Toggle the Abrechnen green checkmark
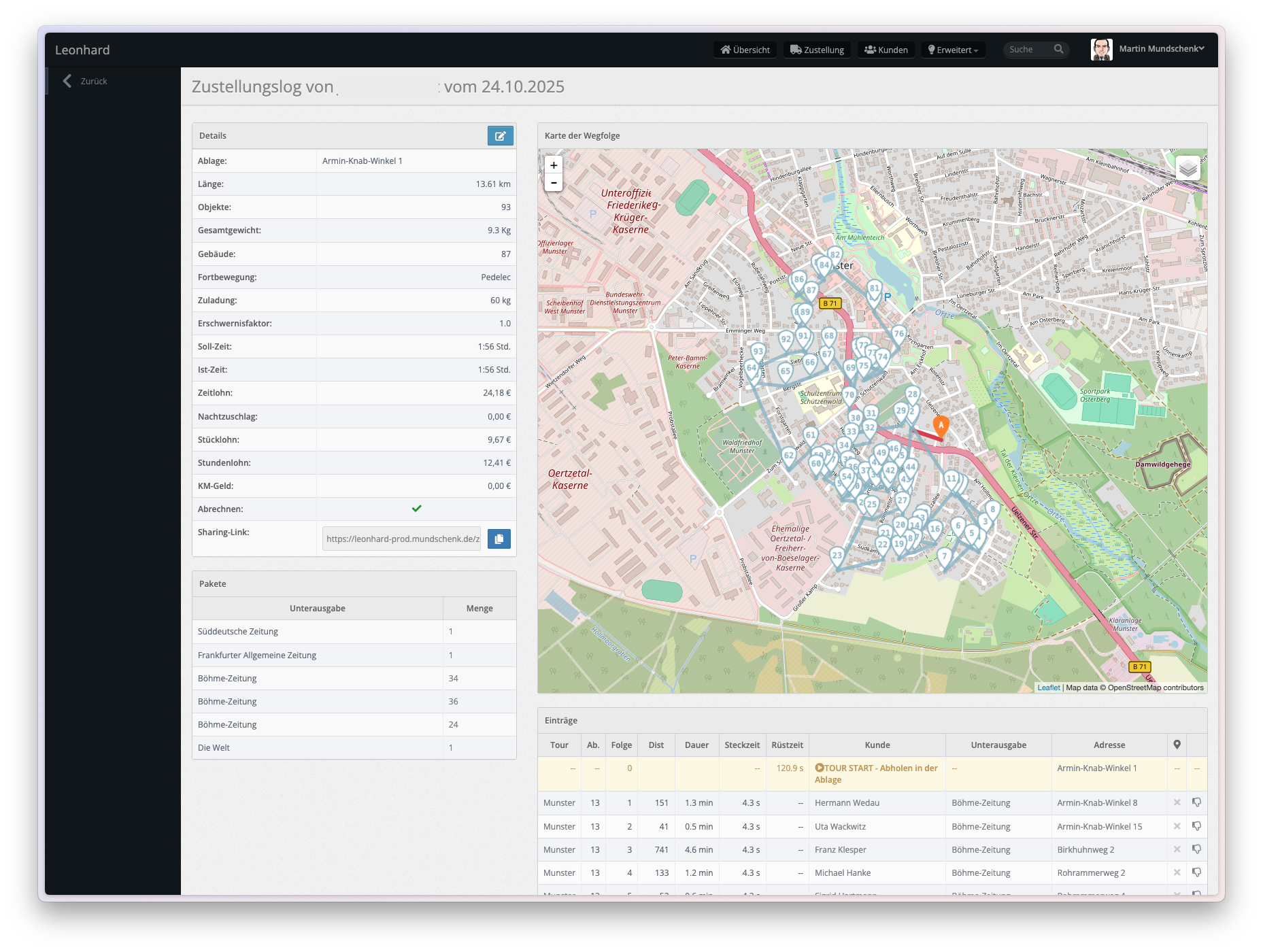This screenshot has width=1263, height=952. click(x=416, y=509)
